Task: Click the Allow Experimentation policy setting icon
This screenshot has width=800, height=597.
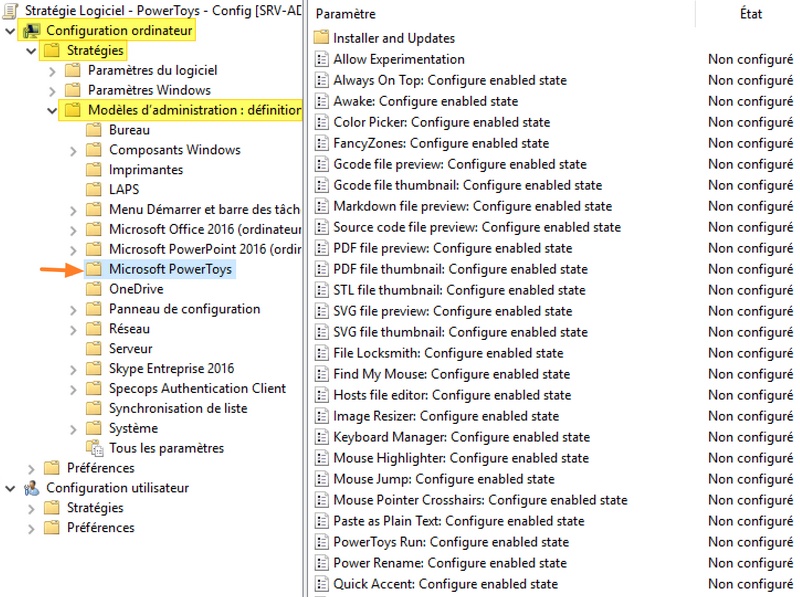Action: [x=321, y=59]
